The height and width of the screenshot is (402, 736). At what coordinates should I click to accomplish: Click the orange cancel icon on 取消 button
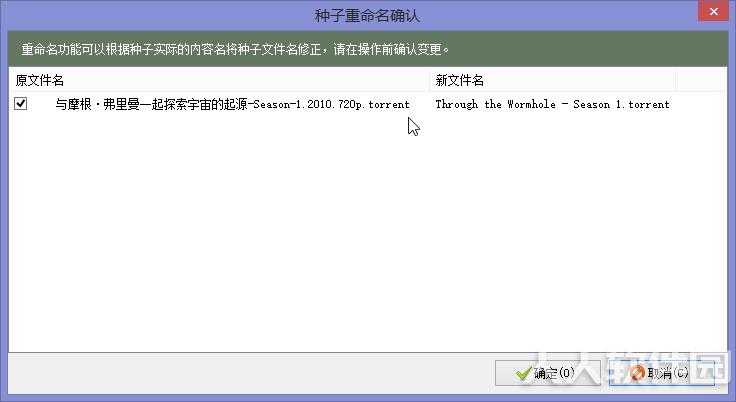[x=637, y=373]
